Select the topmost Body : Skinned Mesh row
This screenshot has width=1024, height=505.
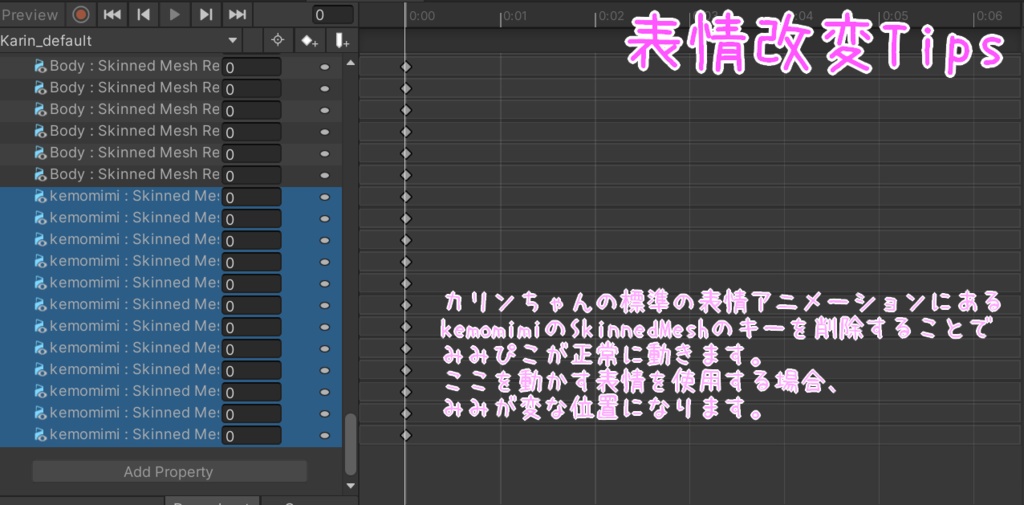coord(170,67)
